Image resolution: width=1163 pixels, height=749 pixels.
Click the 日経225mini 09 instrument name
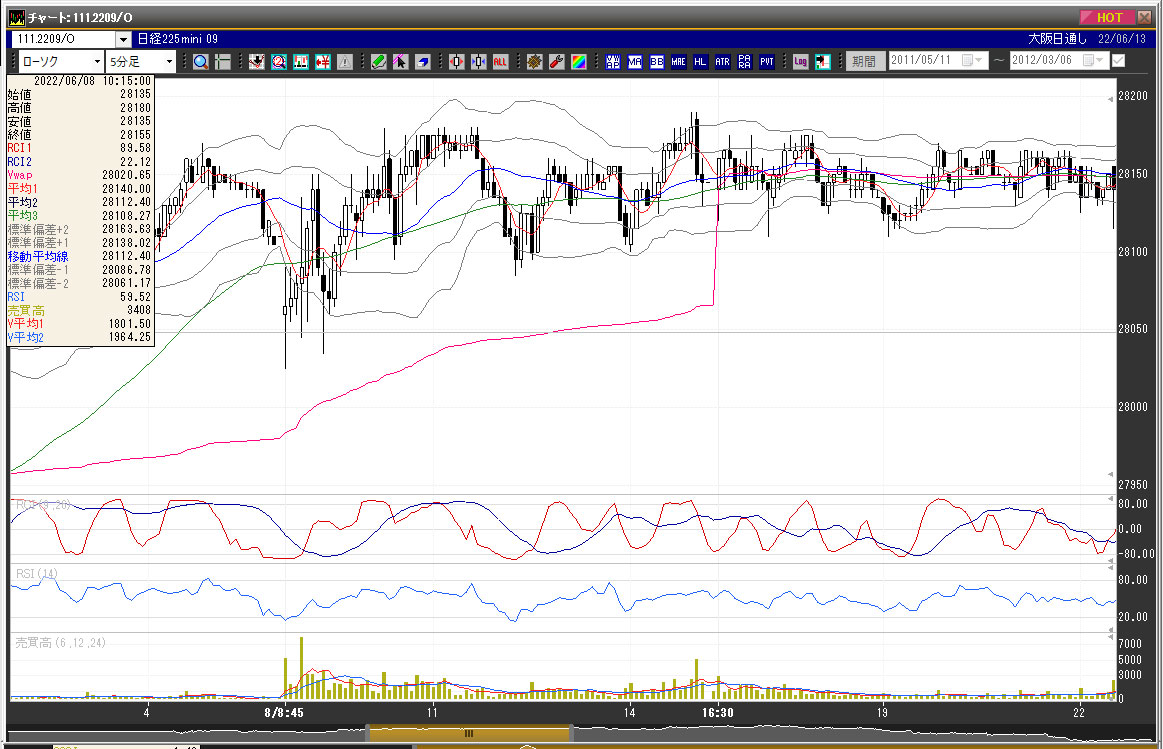[x=178, y=39]
